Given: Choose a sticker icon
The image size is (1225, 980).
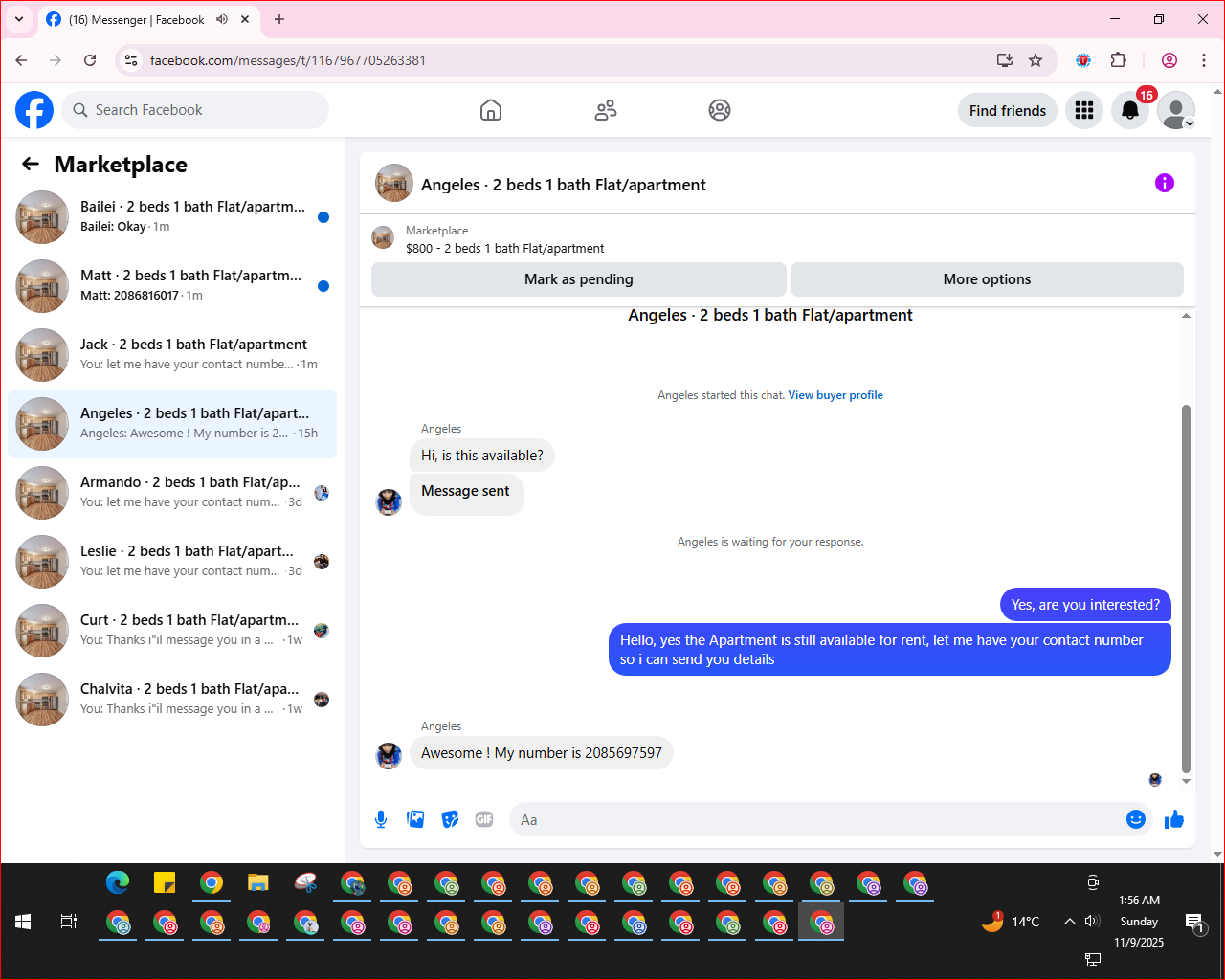Looking at the screenshot, I should (x=450, y=819).
